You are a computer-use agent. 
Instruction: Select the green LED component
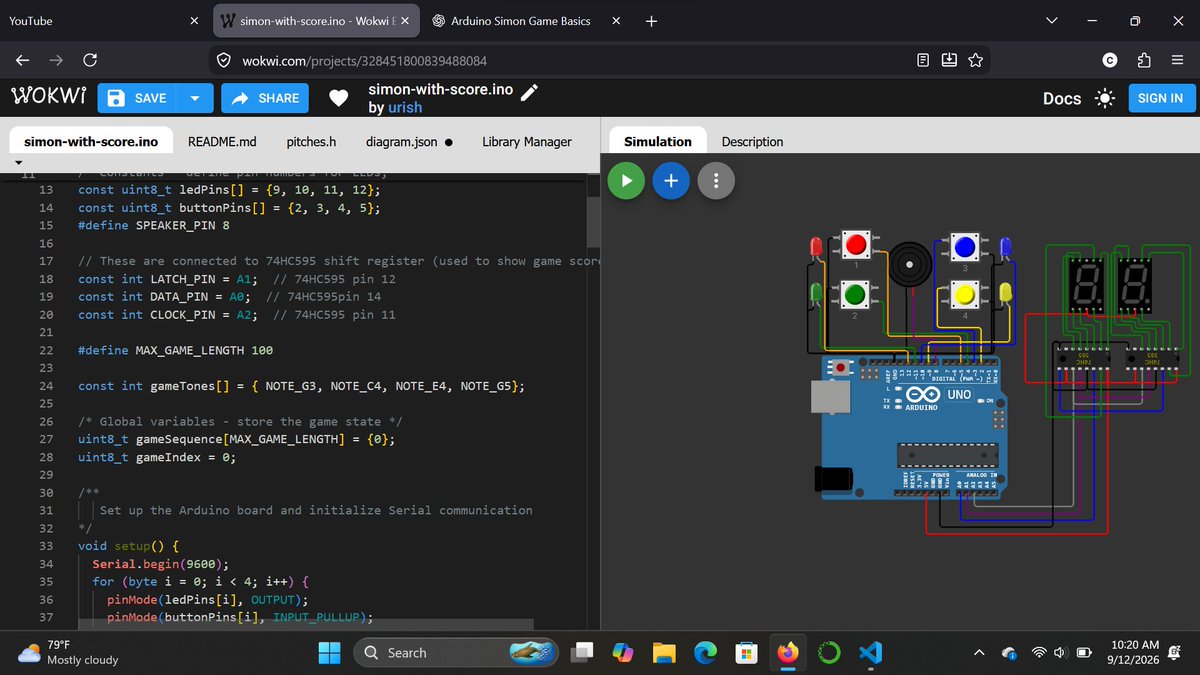(x=816, y=293)
